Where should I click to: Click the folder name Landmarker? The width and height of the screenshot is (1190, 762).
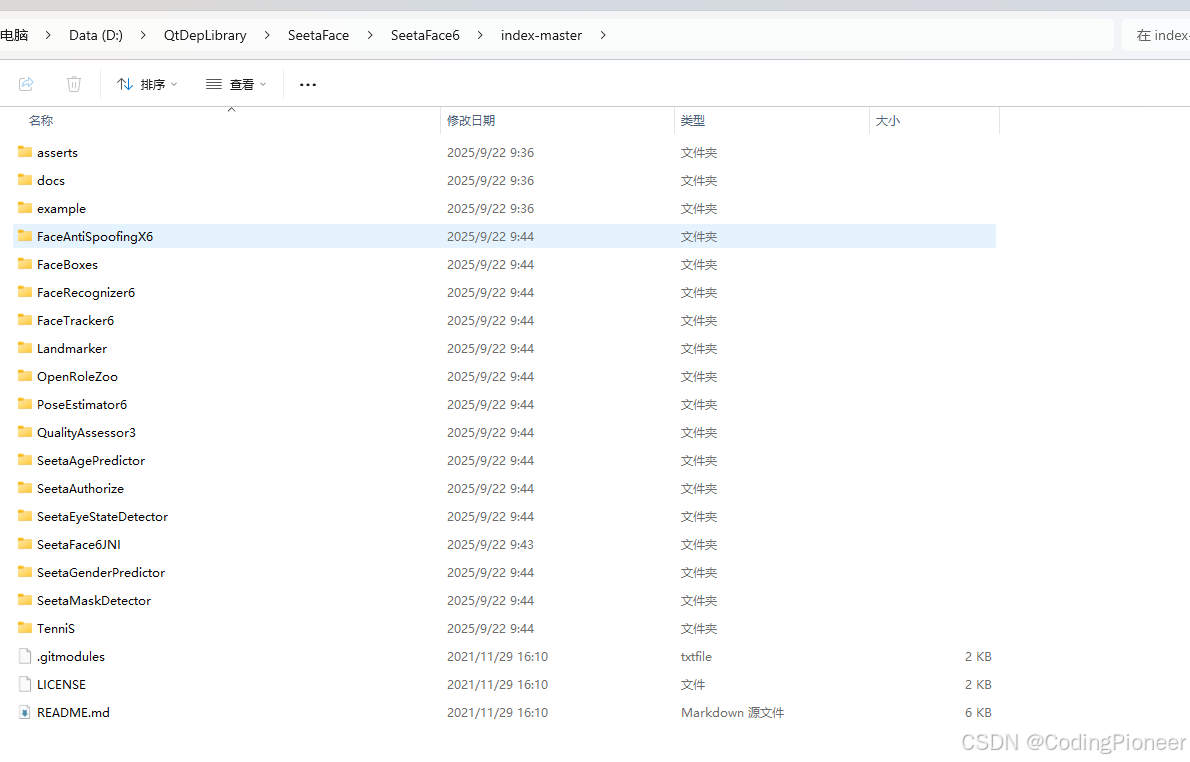point(72,348)
